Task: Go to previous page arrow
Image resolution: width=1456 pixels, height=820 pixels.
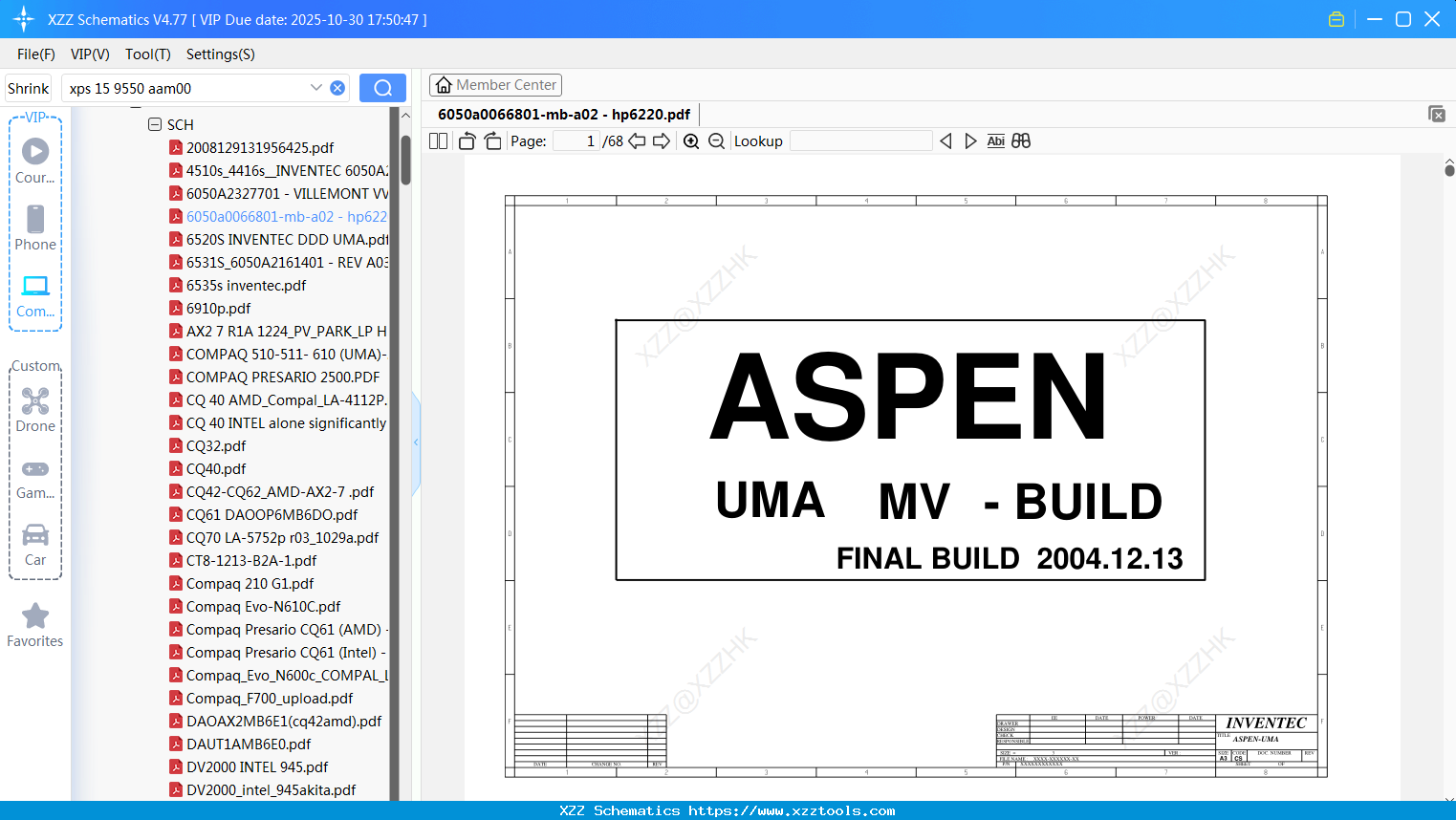Action: click(637, 141)
